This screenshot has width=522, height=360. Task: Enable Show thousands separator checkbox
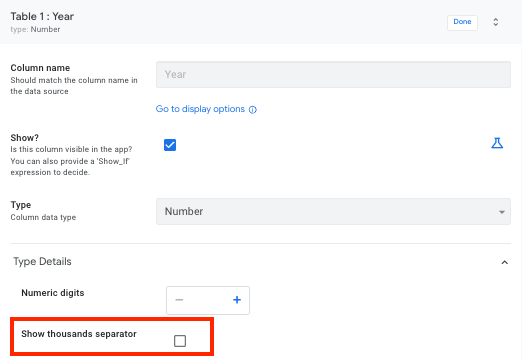pyautogui.click(x=180, y=341)
